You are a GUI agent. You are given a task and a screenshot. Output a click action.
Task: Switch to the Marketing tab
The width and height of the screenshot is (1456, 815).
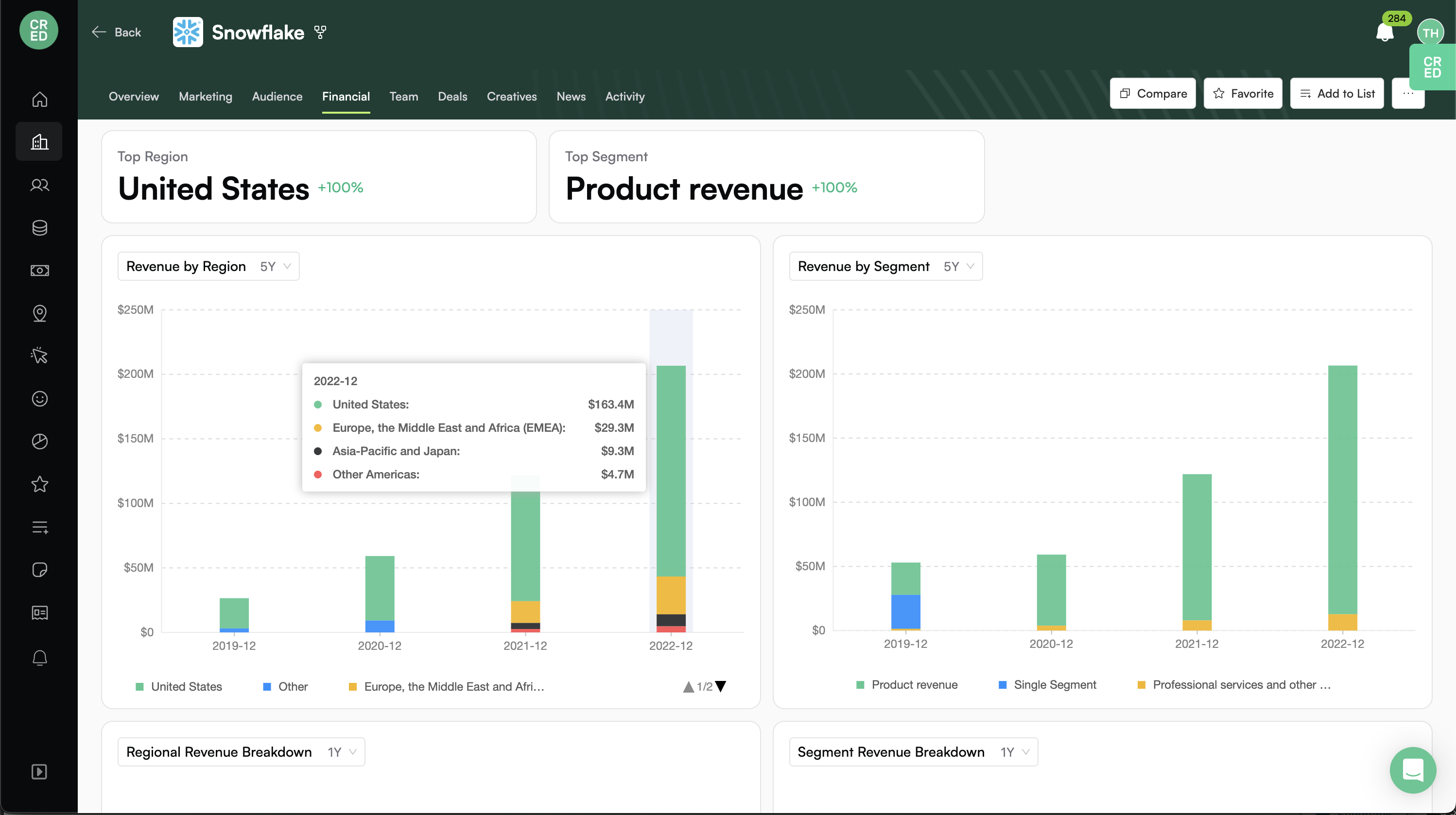205,97
